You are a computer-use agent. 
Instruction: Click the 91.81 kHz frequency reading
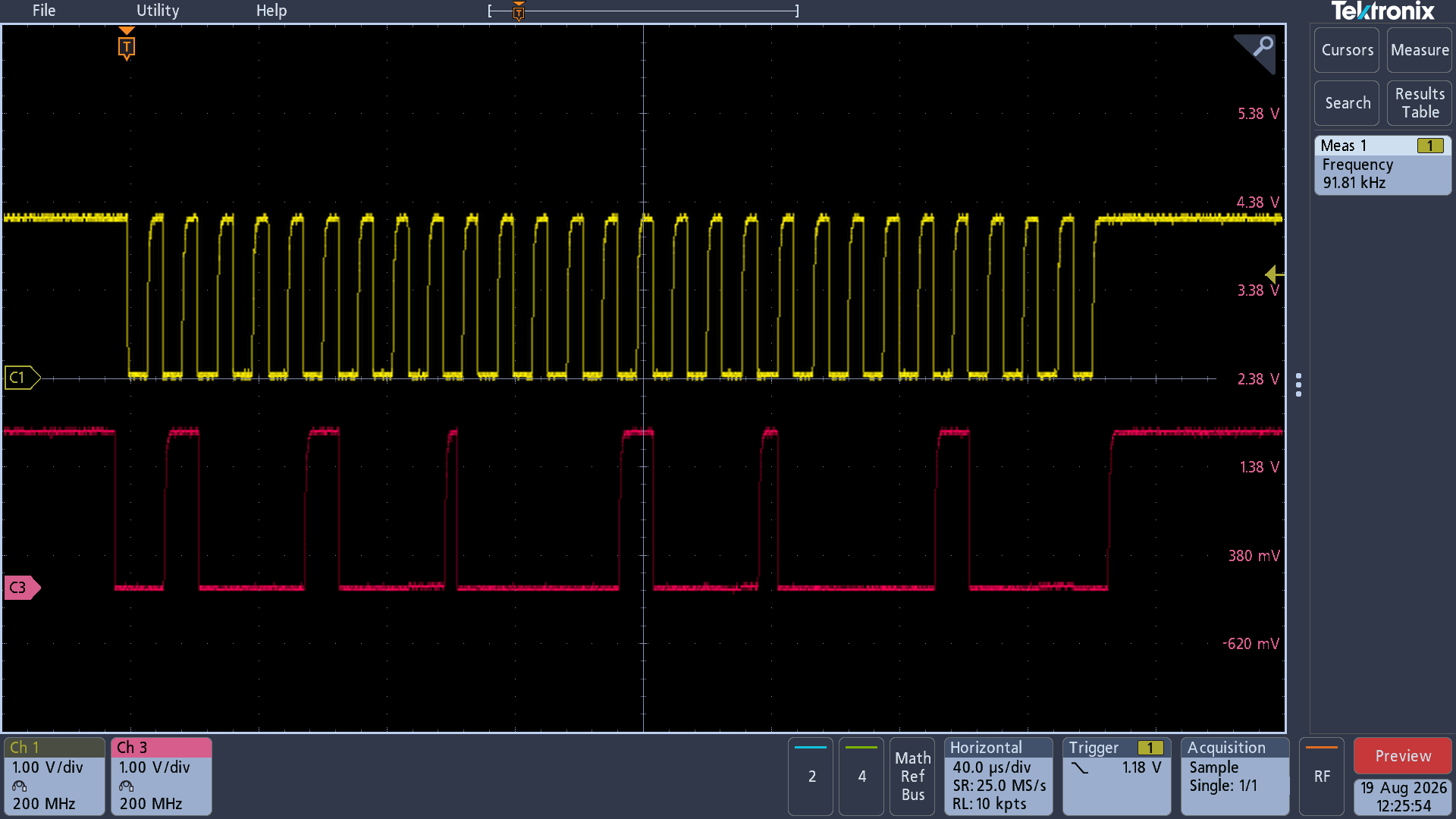click(1354, 183)
